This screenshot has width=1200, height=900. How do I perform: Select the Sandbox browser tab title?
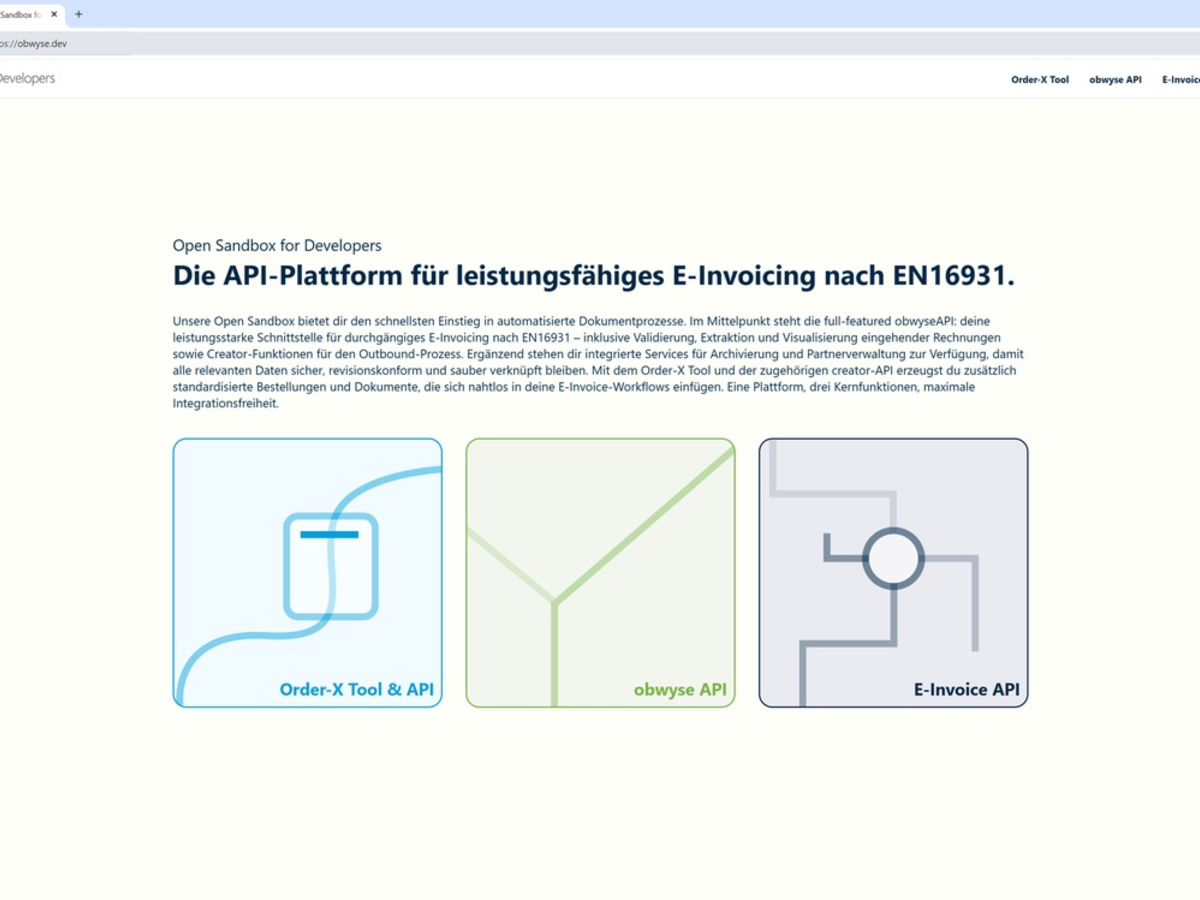tap(20, 14)
